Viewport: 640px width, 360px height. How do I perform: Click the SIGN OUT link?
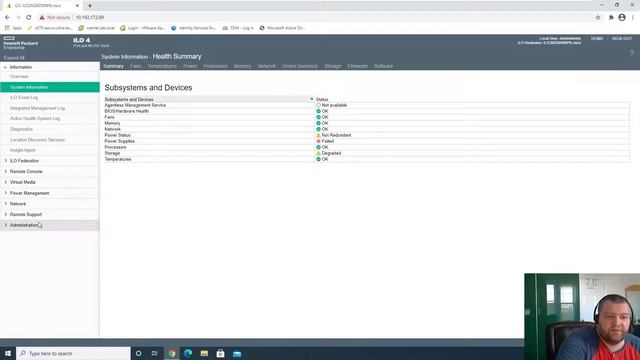tap(622, 38)
